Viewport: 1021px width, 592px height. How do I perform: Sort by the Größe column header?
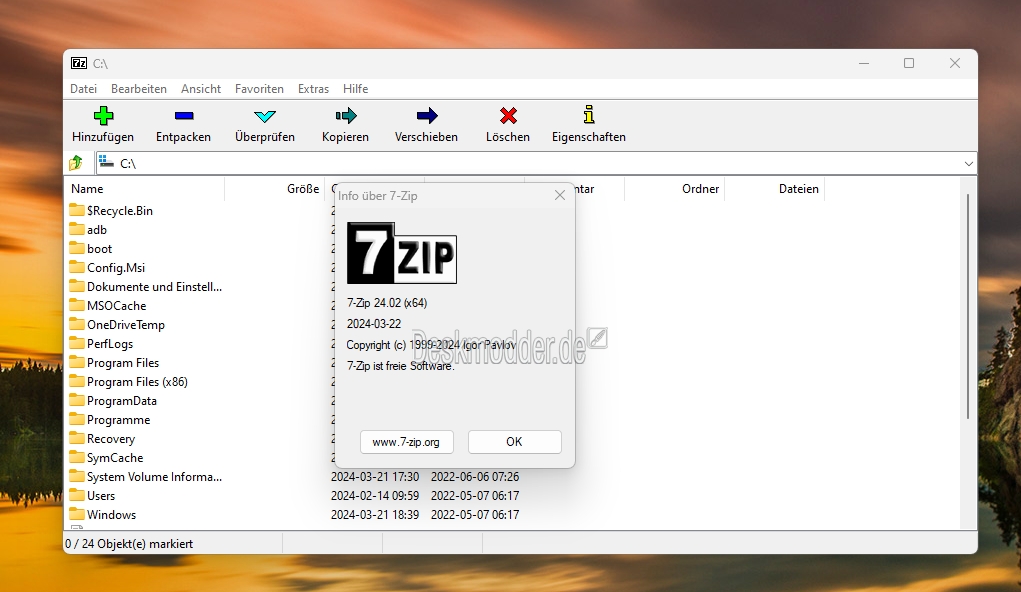pos(275,189)
